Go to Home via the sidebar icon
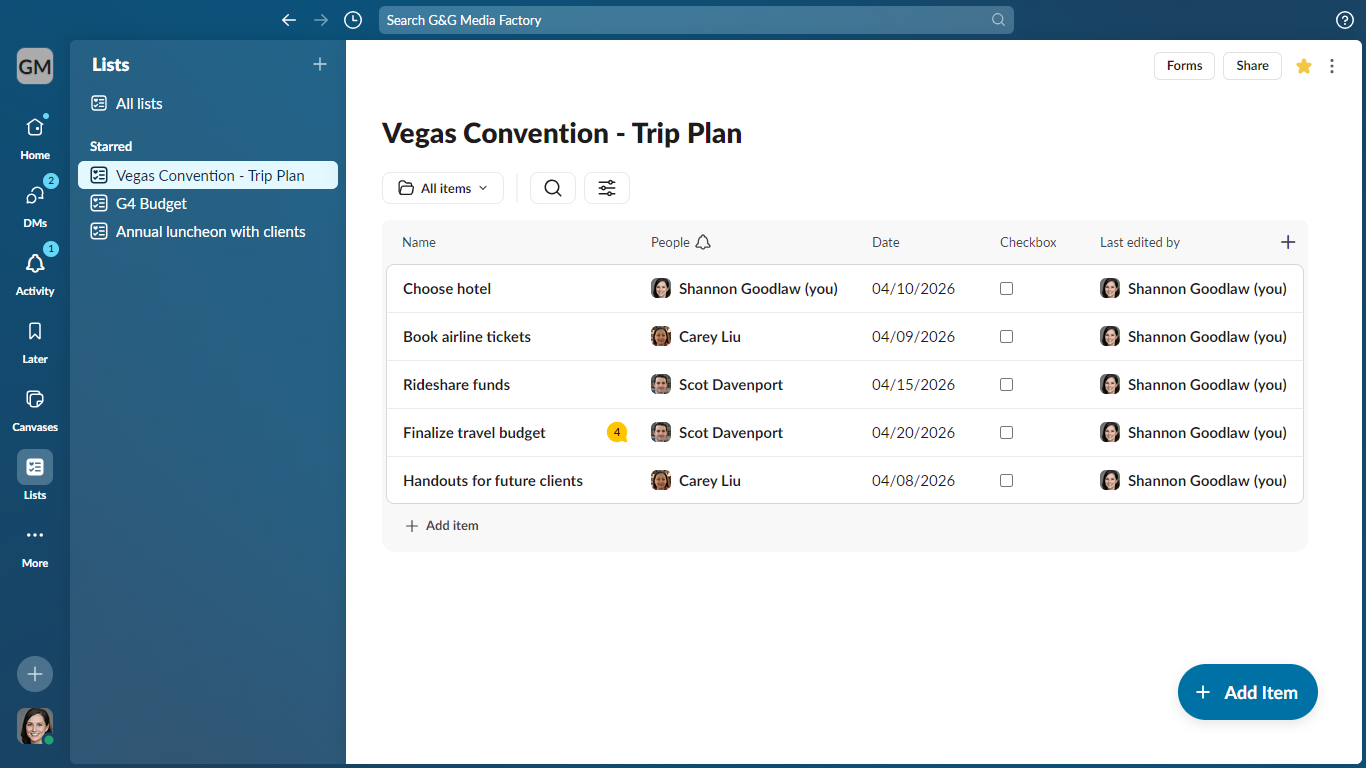The width and height of the screenshot is (1366, 768). click(x=34, y=129)
